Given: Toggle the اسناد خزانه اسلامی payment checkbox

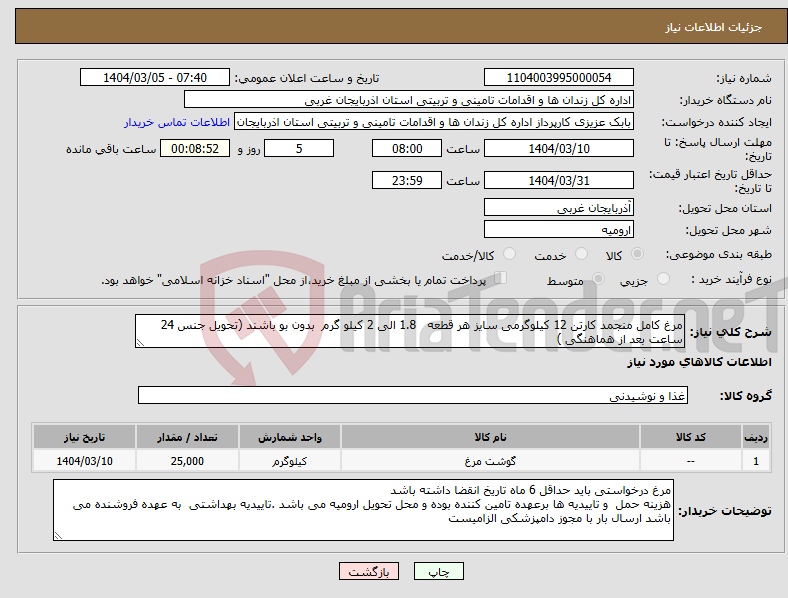Looking at the screenshot, I should pos(500,278).
